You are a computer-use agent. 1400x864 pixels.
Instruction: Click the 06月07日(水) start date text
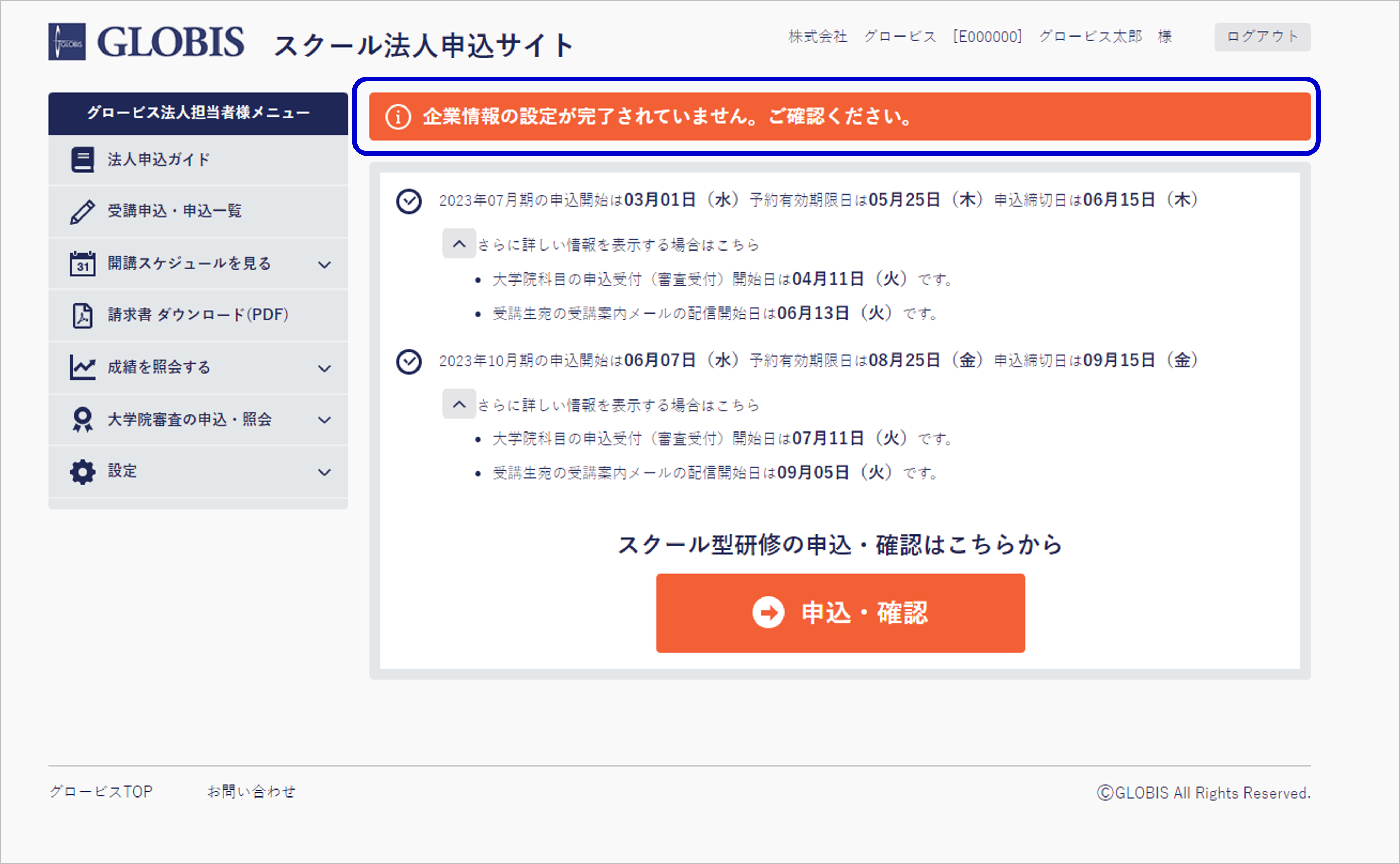[682, 360]
